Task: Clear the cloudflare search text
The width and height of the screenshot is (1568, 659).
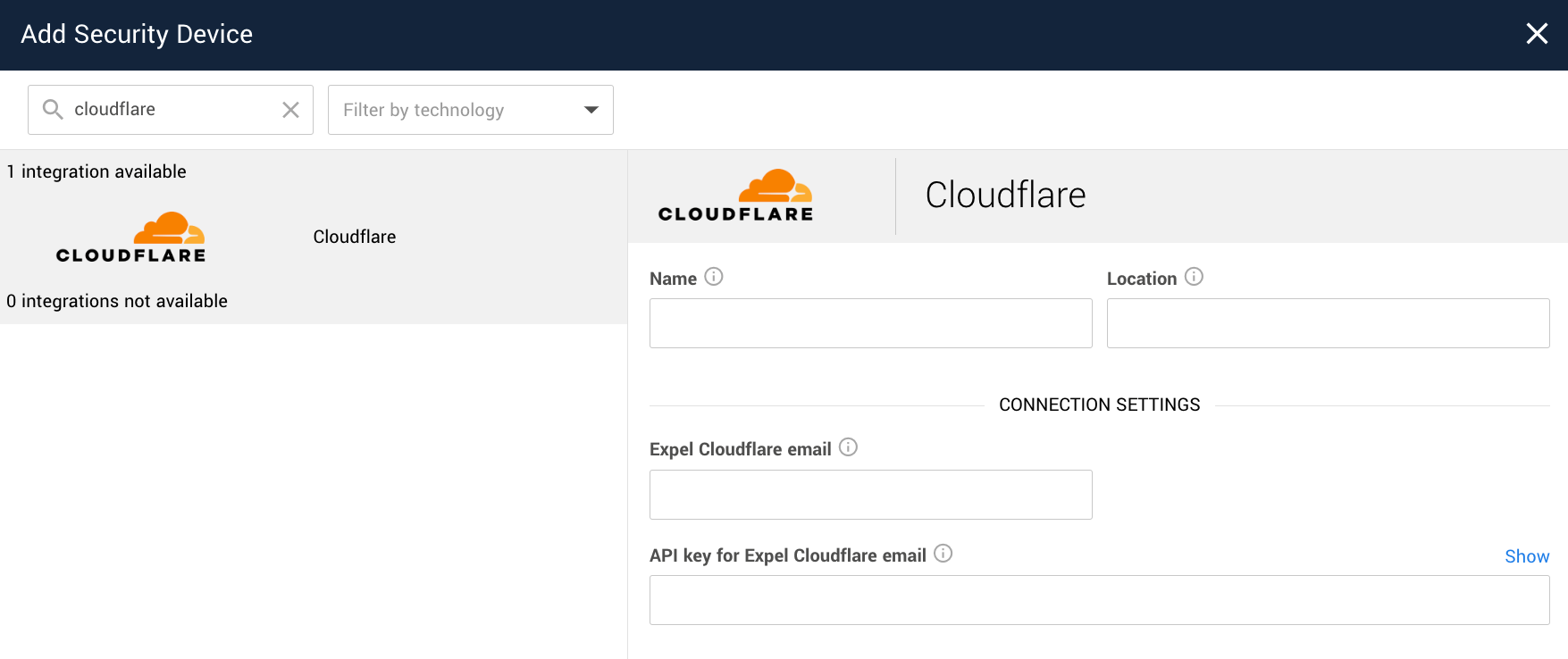Action: (x=290, y=110)
